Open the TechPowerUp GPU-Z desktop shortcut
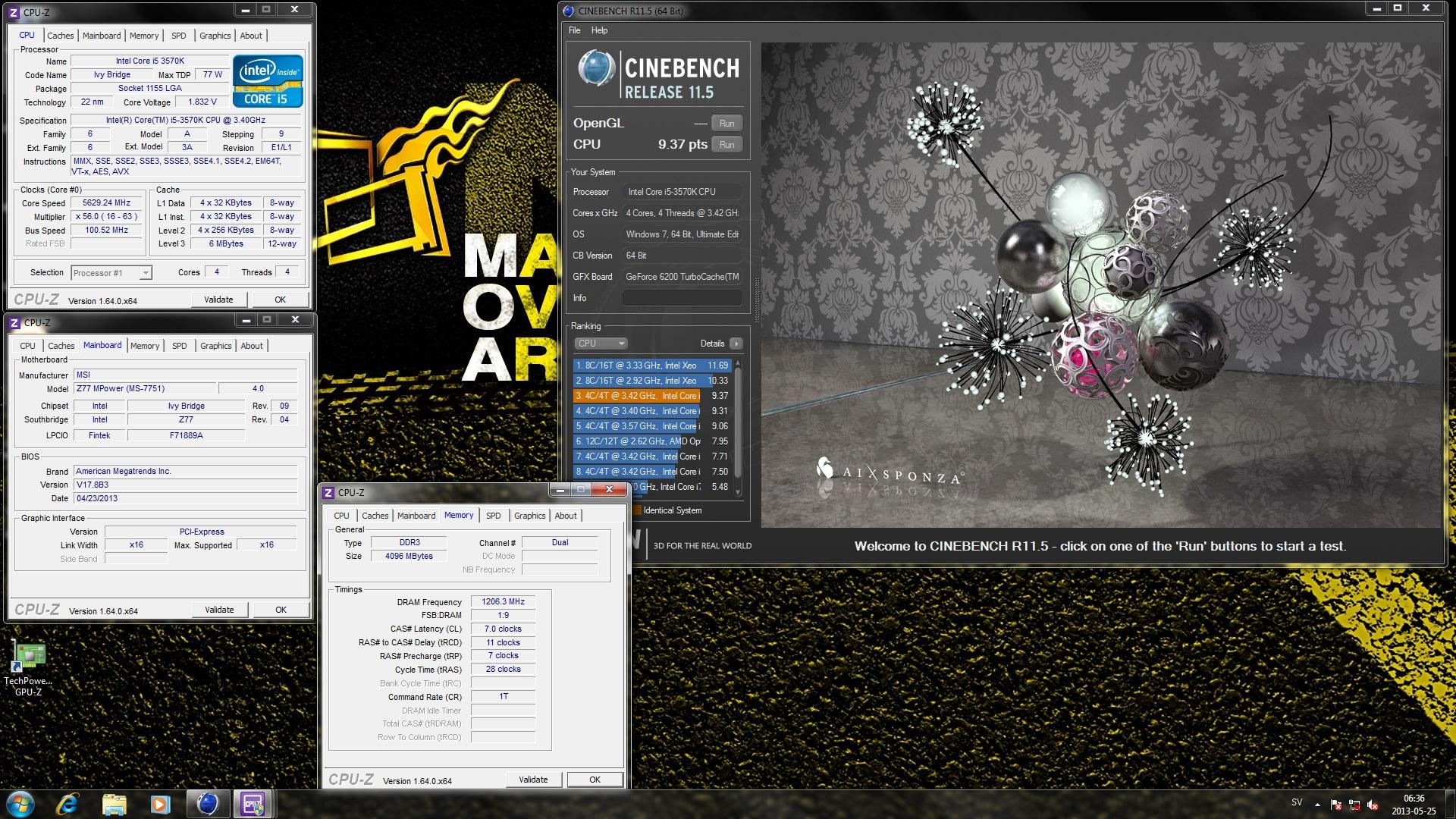The height and width of the screenshot is (819, 1456). (x=28, y=668)
